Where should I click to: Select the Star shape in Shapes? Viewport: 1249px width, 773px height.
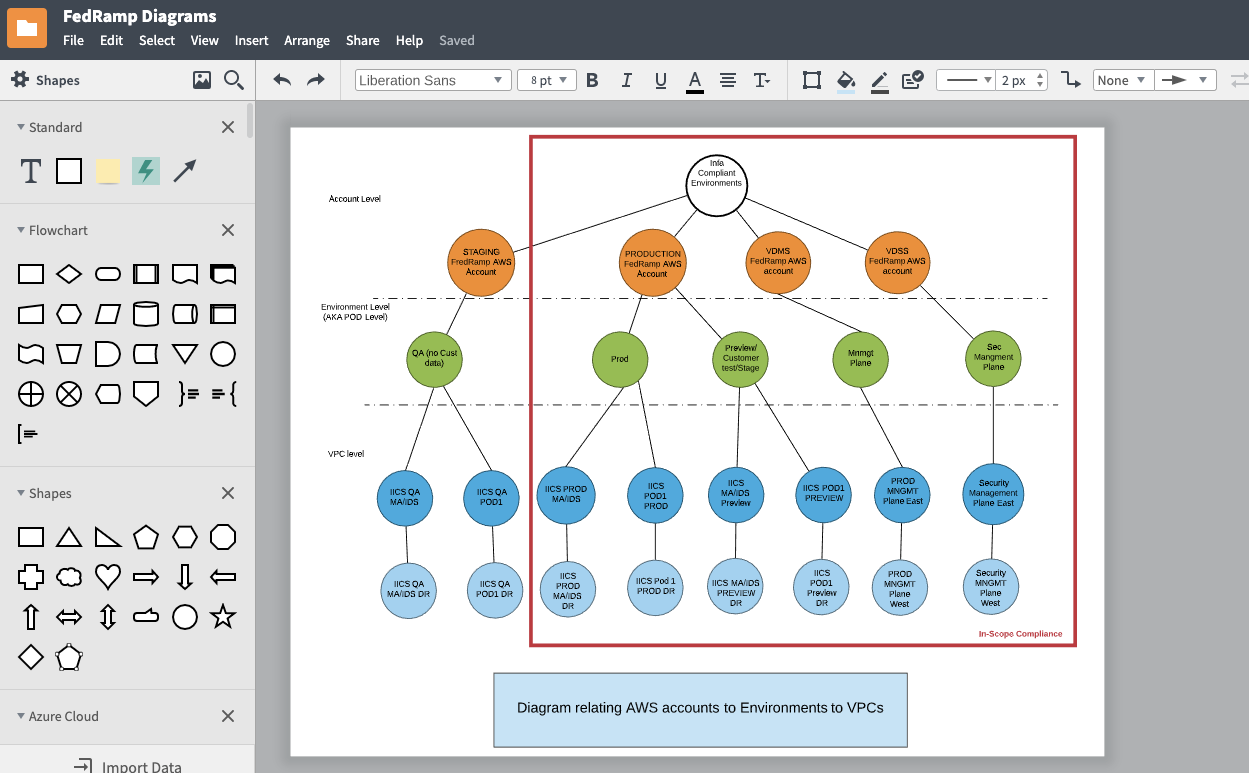(x=223, y=616)
